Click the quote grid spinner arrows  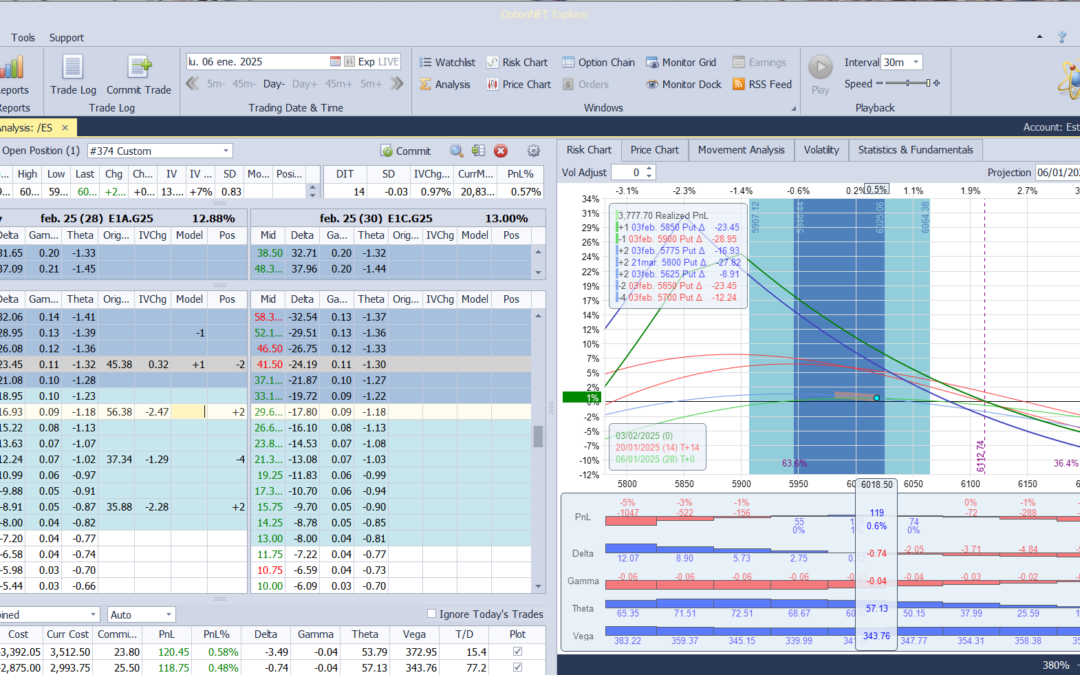[x=313, y=191]
